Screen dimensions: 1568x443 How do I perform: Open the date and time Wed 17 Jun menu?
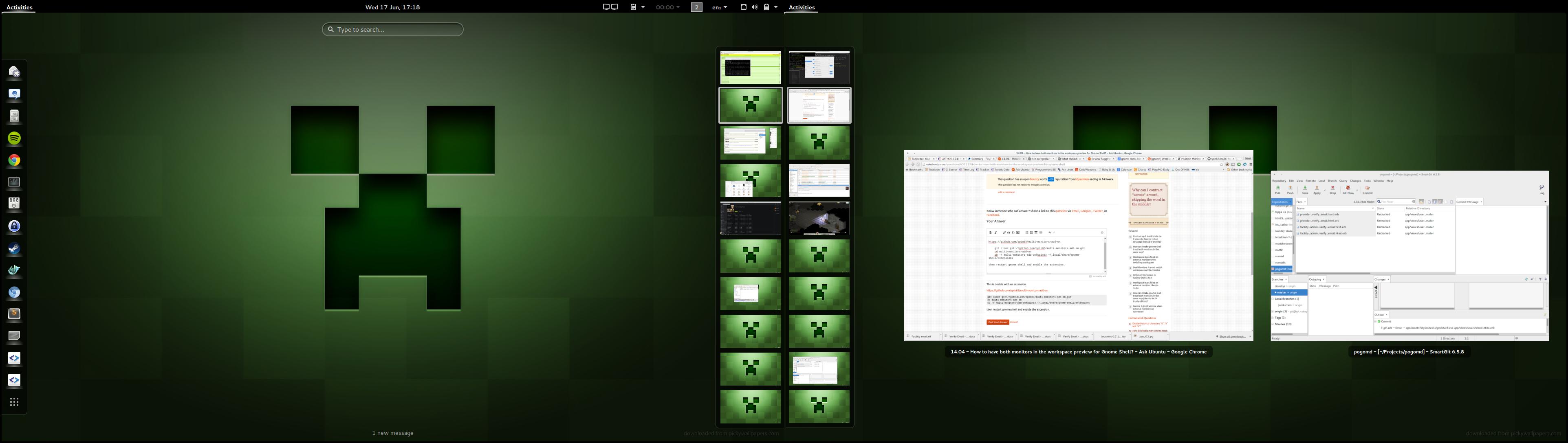coord(392,7)
